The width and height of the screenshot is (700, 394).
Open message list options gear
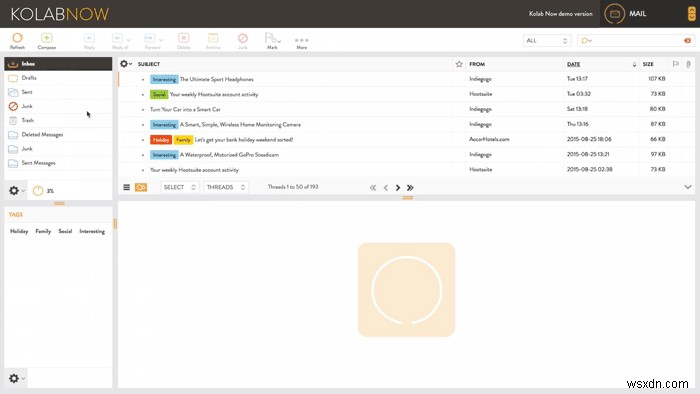(125, 64)
